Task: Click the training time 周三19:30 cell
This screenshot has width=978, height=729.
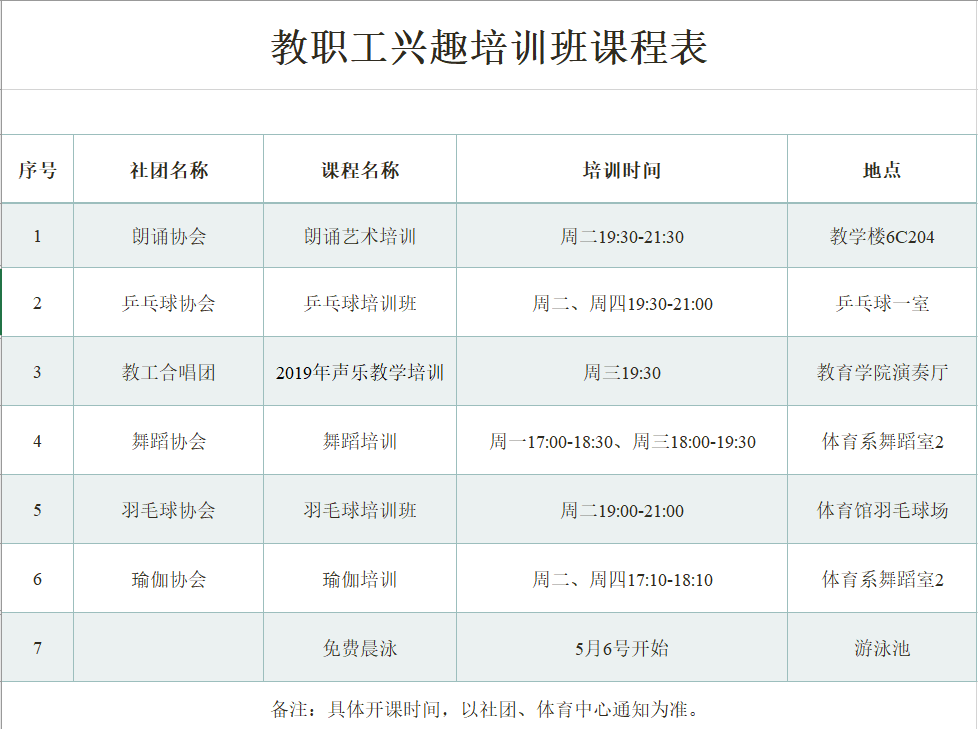Action: coord(622,371)
